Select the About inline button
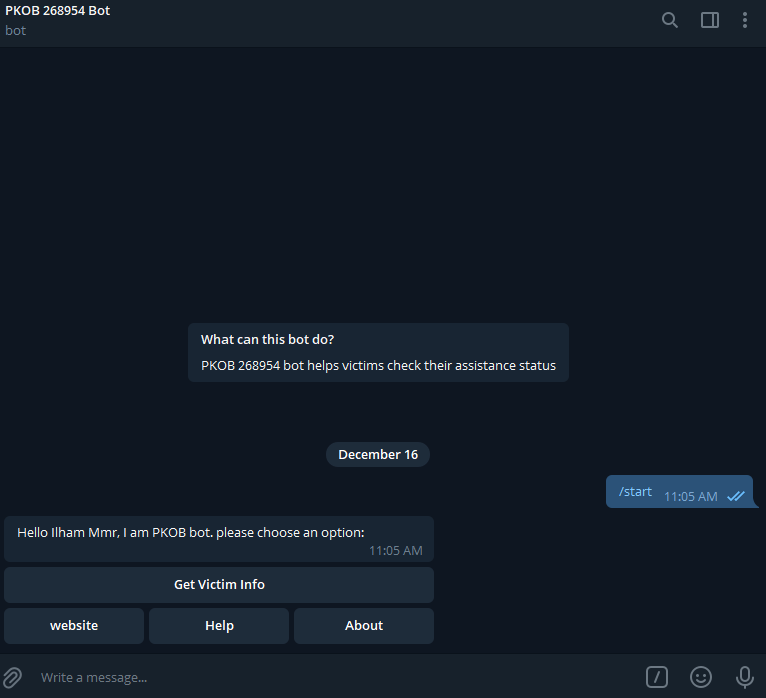The image size is (766, 698). pyautogui.click(x=364, y=626)
